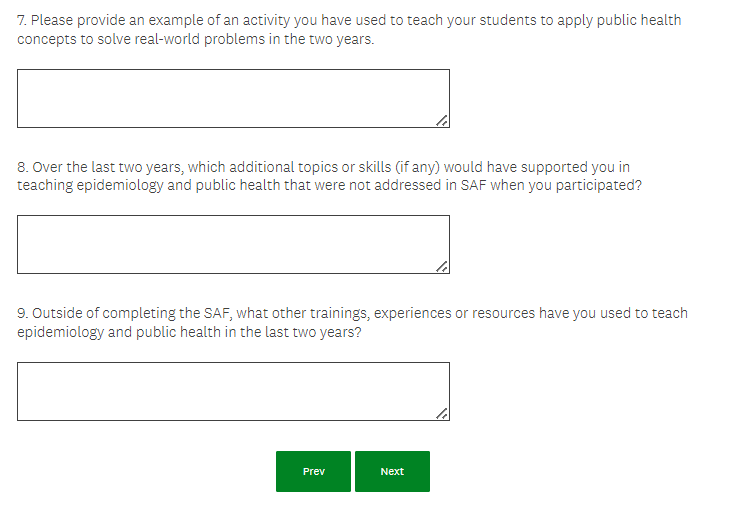Click the number 7 question label
Viewport: 737px width, 519px height.
pos(22,20)
